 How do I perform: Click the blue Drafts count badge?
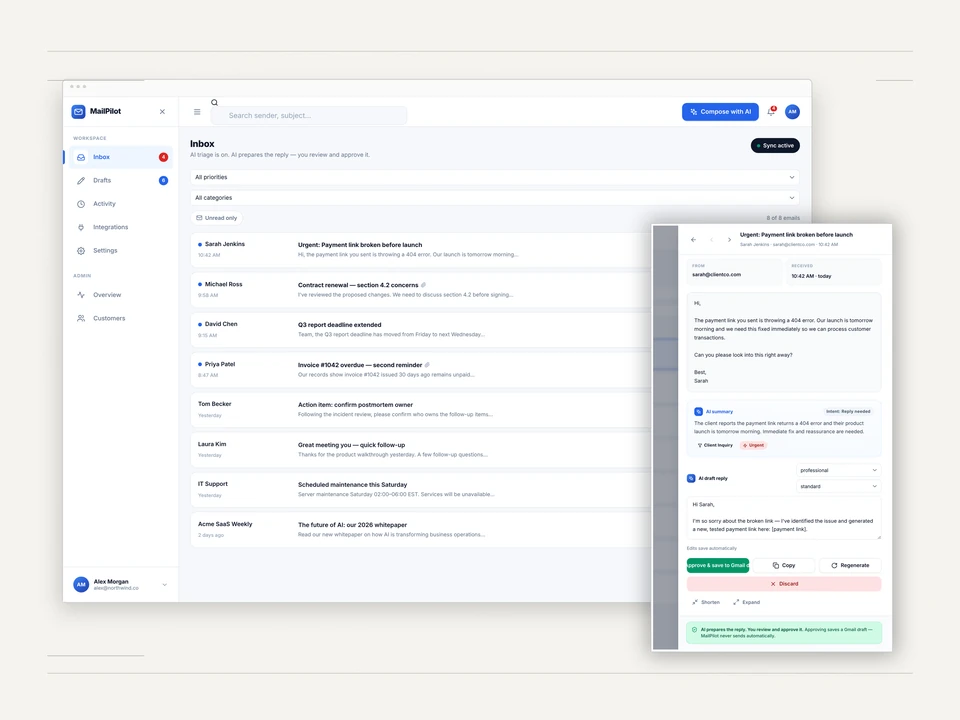pyautogui.click(x=163, y=181)
